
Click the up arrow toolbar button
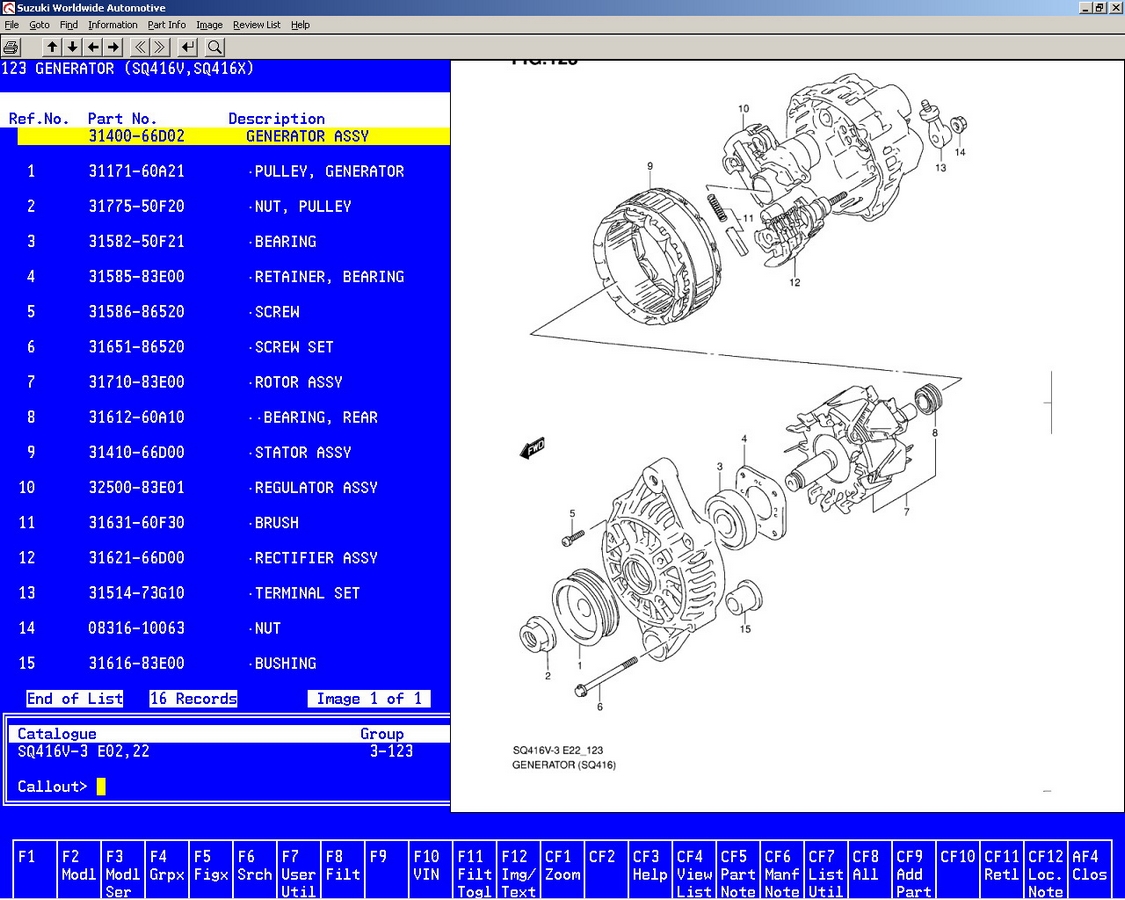coord(52,47)
